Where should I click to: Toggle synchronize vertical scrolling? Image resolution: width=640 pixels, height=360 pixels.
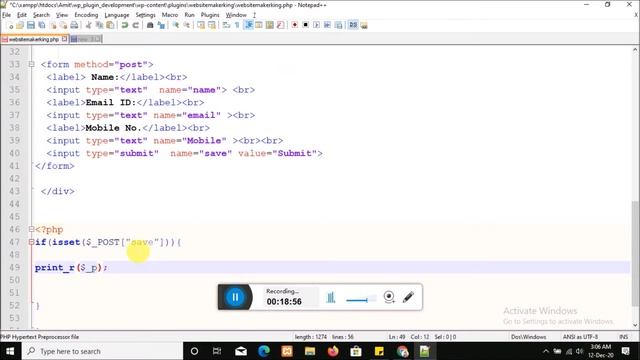[201, 25]
